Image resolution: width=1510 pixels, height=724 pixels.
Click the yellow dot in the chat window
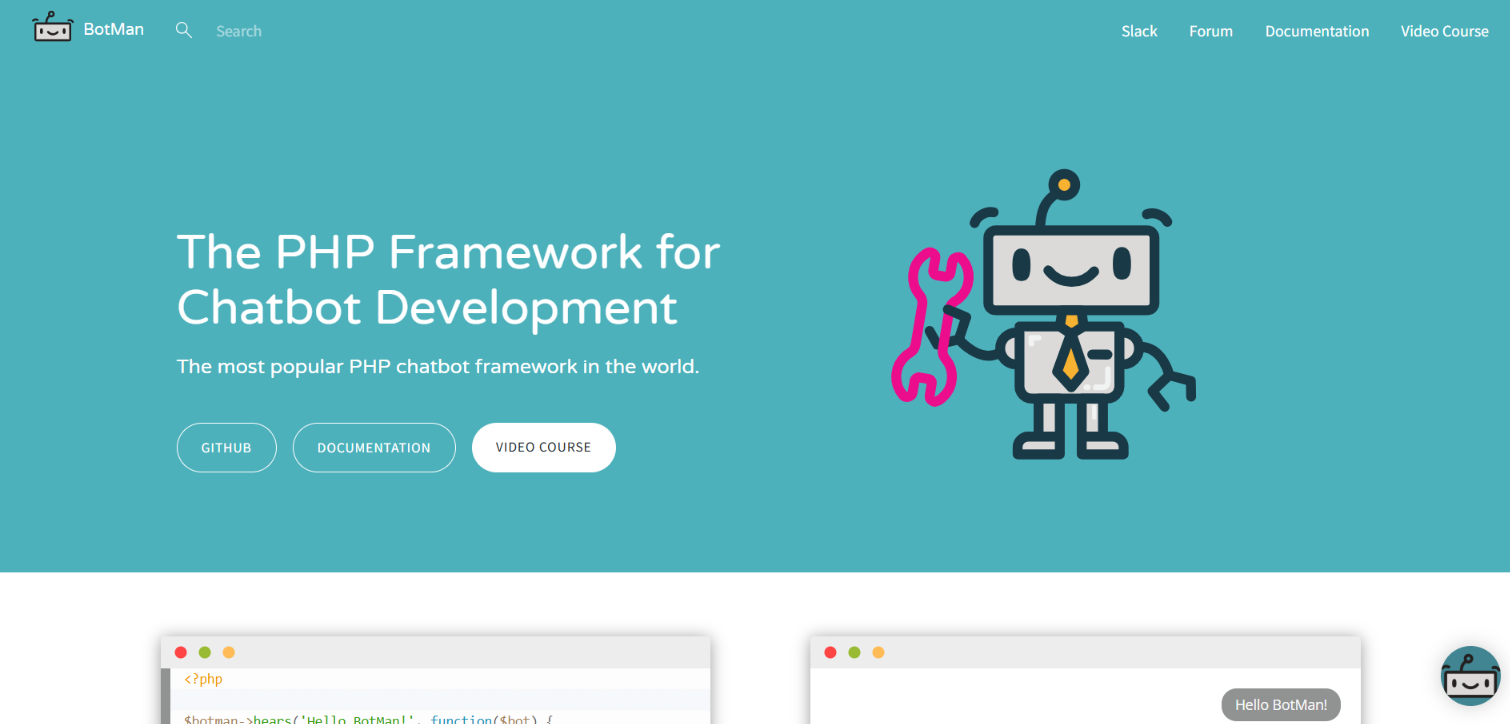pyautogui.click(x=878, y=652)
